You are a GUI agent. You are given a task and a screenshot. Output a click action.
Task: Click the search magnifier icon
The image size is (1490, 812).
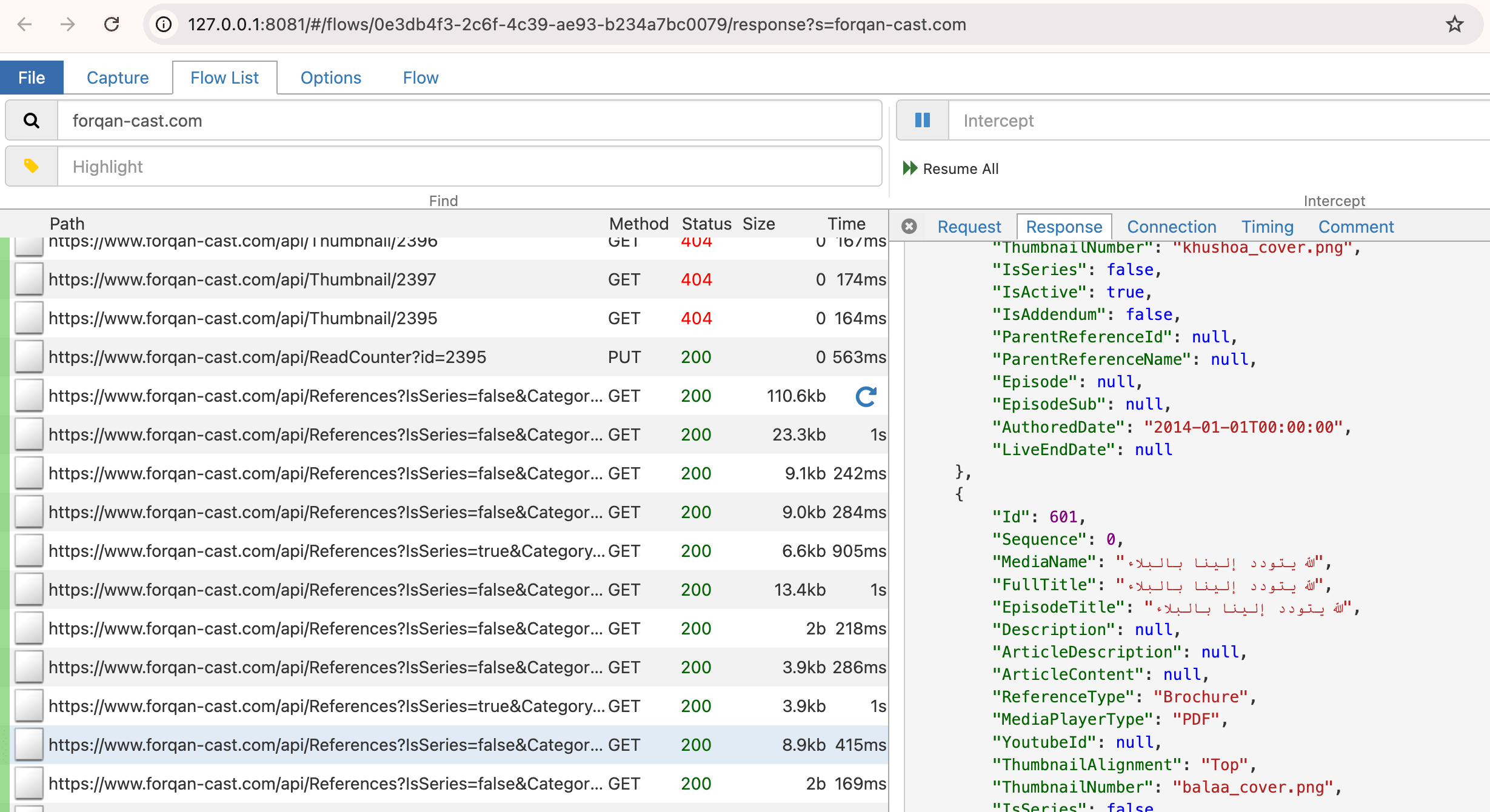(32, 121)
